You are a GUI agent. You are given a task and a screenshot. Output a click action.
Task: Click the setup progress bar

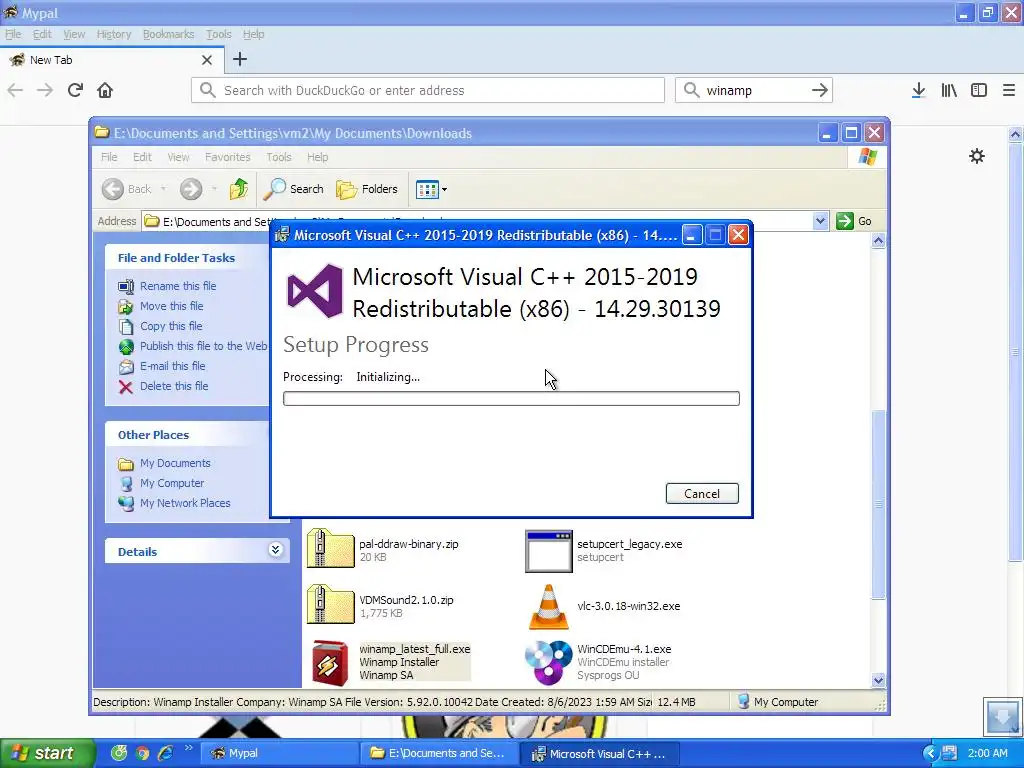click(x=511, y=398)
